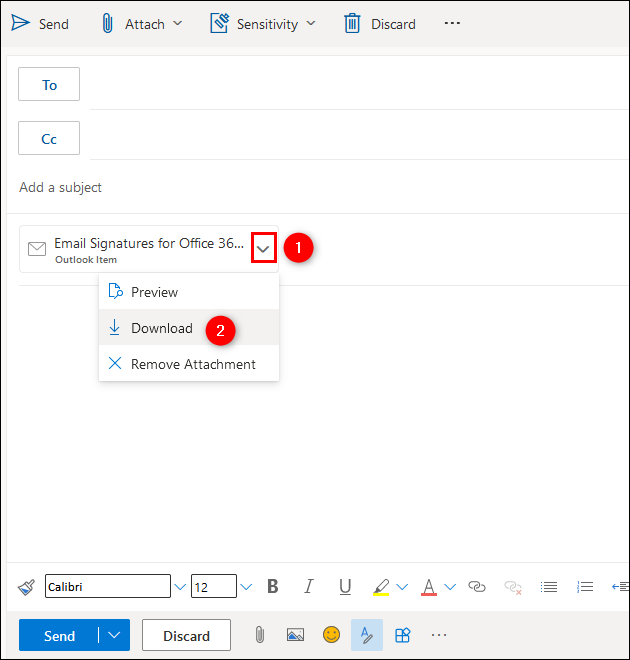Toggle Bold formatting
630x660 pixels.
[x=273, y=586]
